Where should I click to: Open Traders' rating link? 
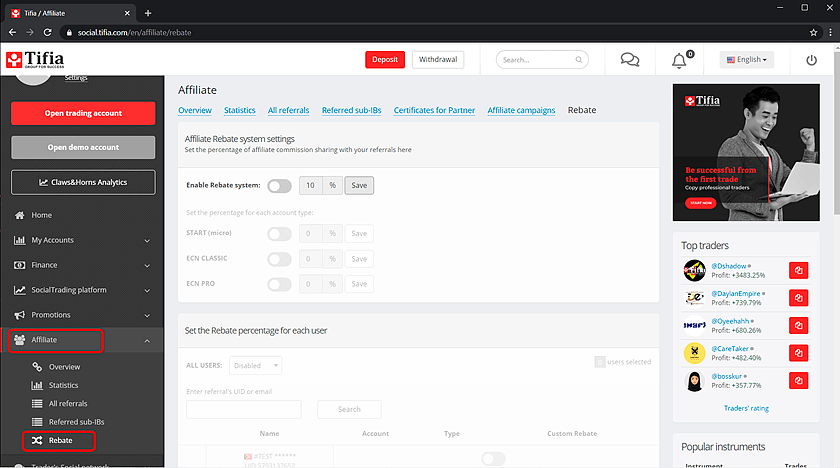point(746,408)
